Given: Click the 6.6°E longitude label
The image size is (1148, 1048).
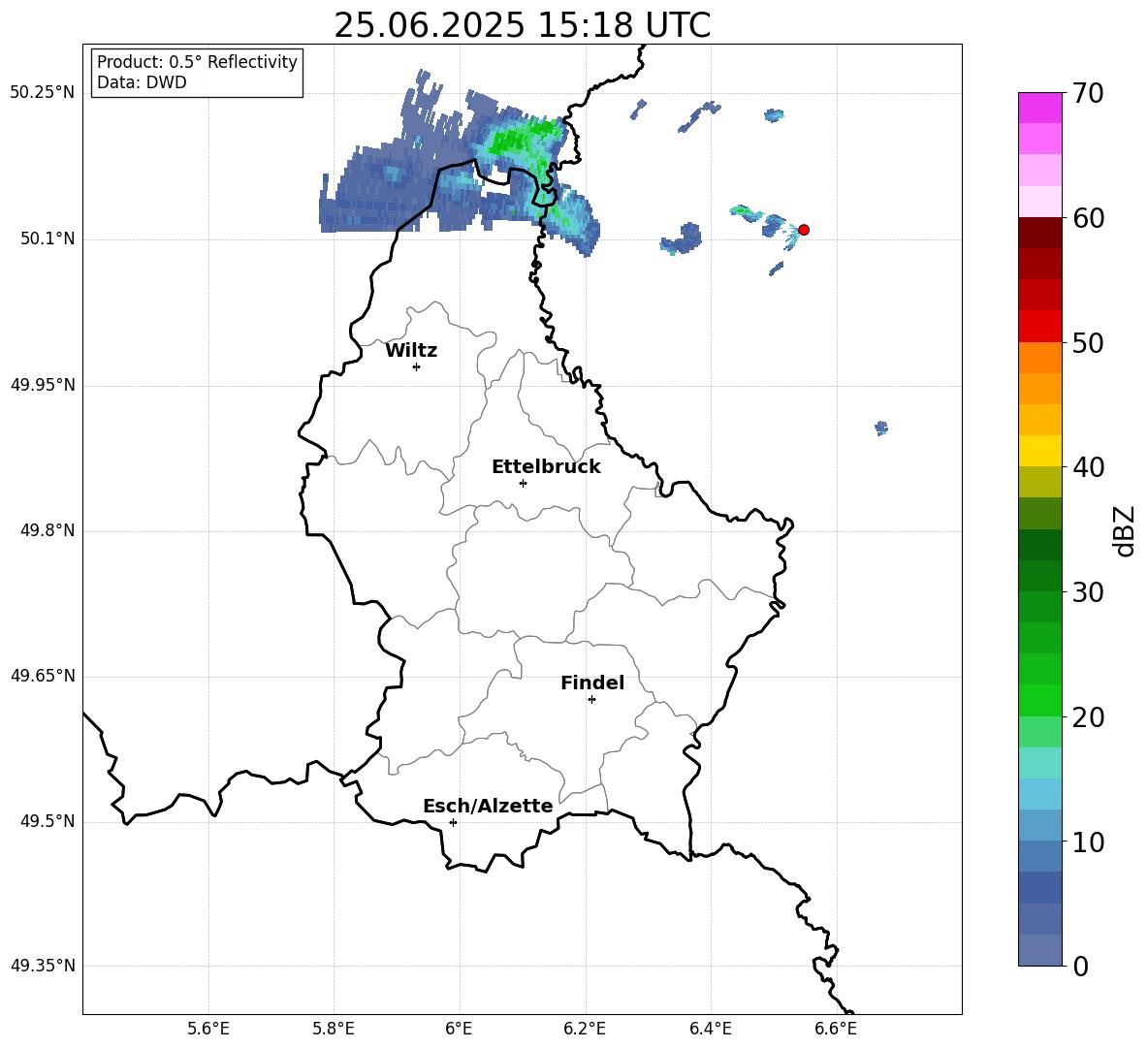Looking at the screenshot, I should (836, 1029).
